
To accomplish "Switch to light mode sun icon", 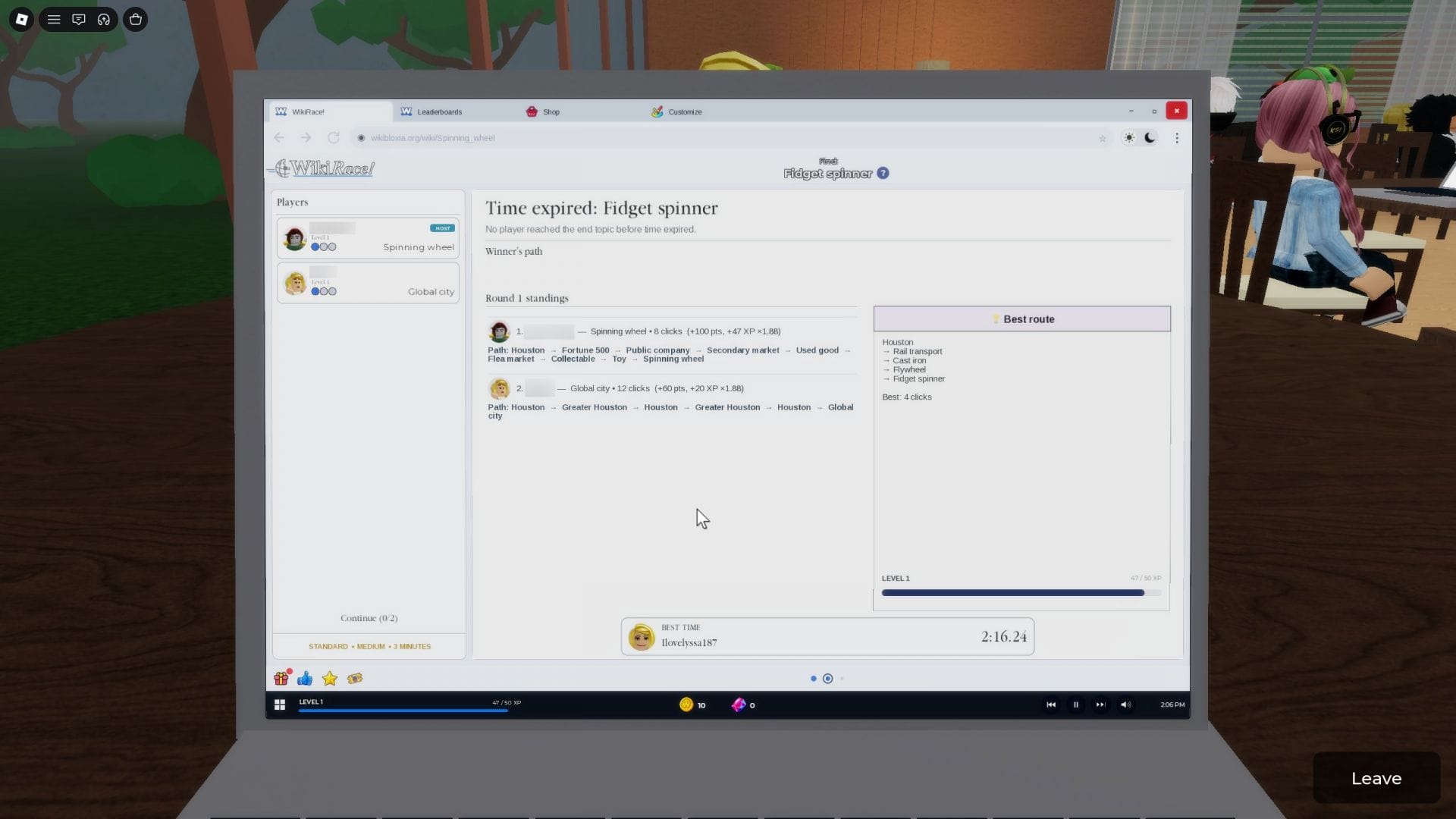I will [1129, 138].
